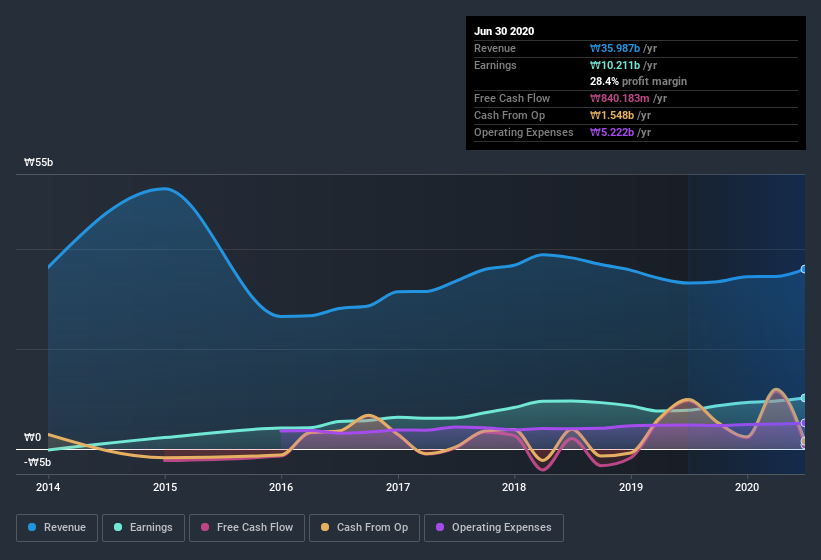Click the teal Earnings endpoint marker

[x=804, y=398]
